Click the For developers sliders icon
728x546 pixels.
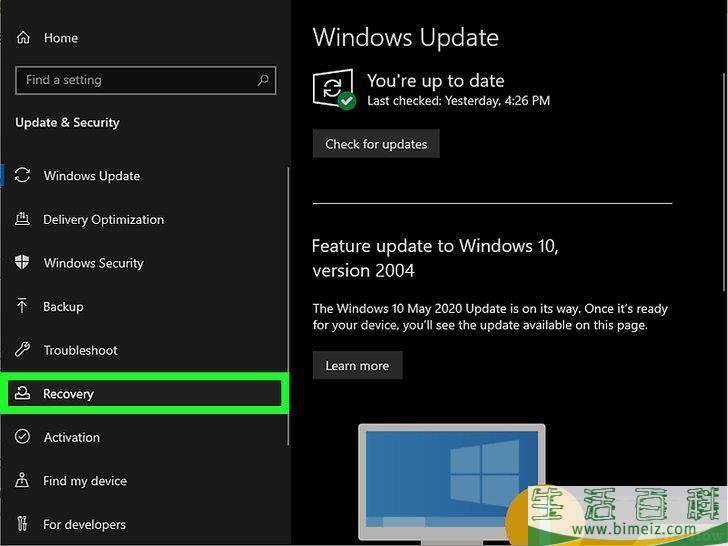click(x=23, y=524)
